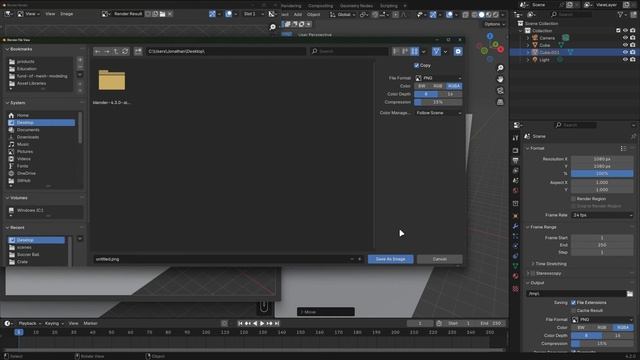Viewport: 640px width, 360px height.
Task: Enable Cache Result checkbox
Action: (x=573, y=310)
